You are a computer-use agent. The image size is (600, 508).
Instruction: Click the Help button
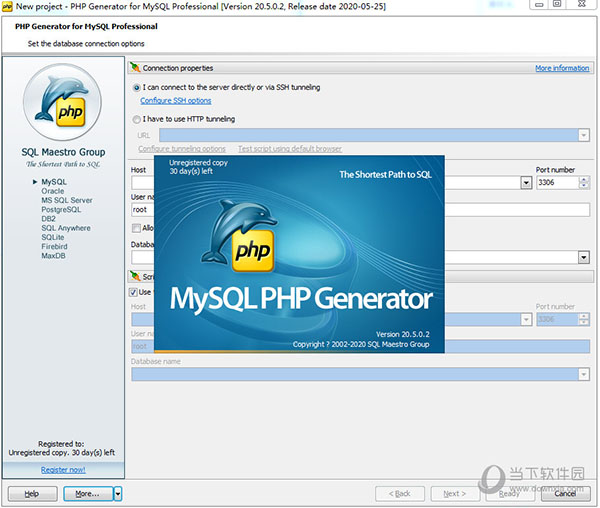tap(33, 494)
